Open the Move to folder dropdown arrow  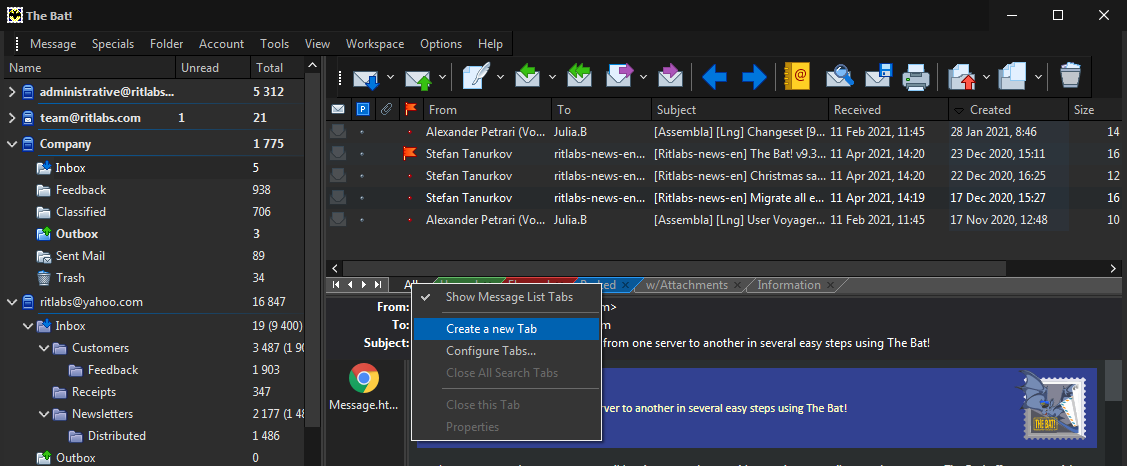(986, 77)
